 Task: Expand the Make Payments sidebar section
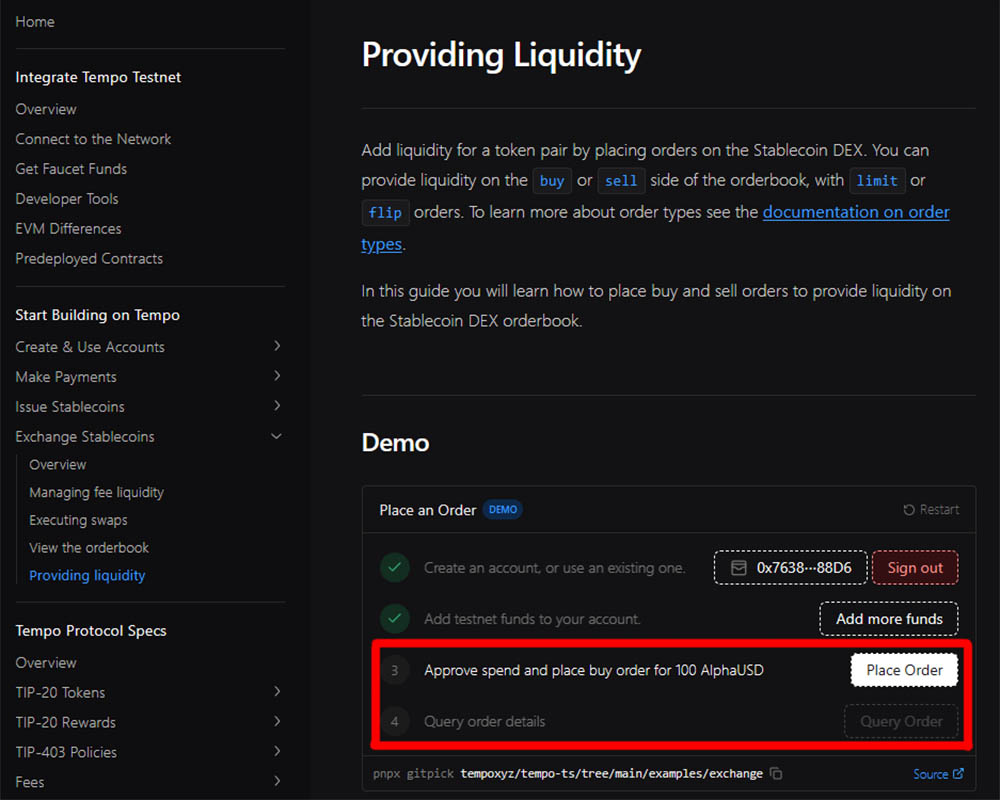point(277,376)
